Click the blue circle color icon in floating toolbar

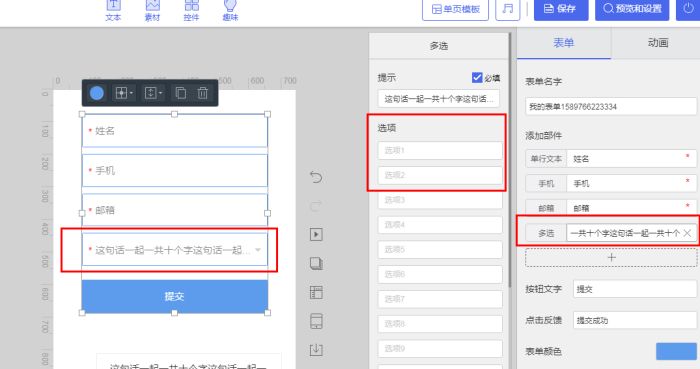click(x=97, y=93)
